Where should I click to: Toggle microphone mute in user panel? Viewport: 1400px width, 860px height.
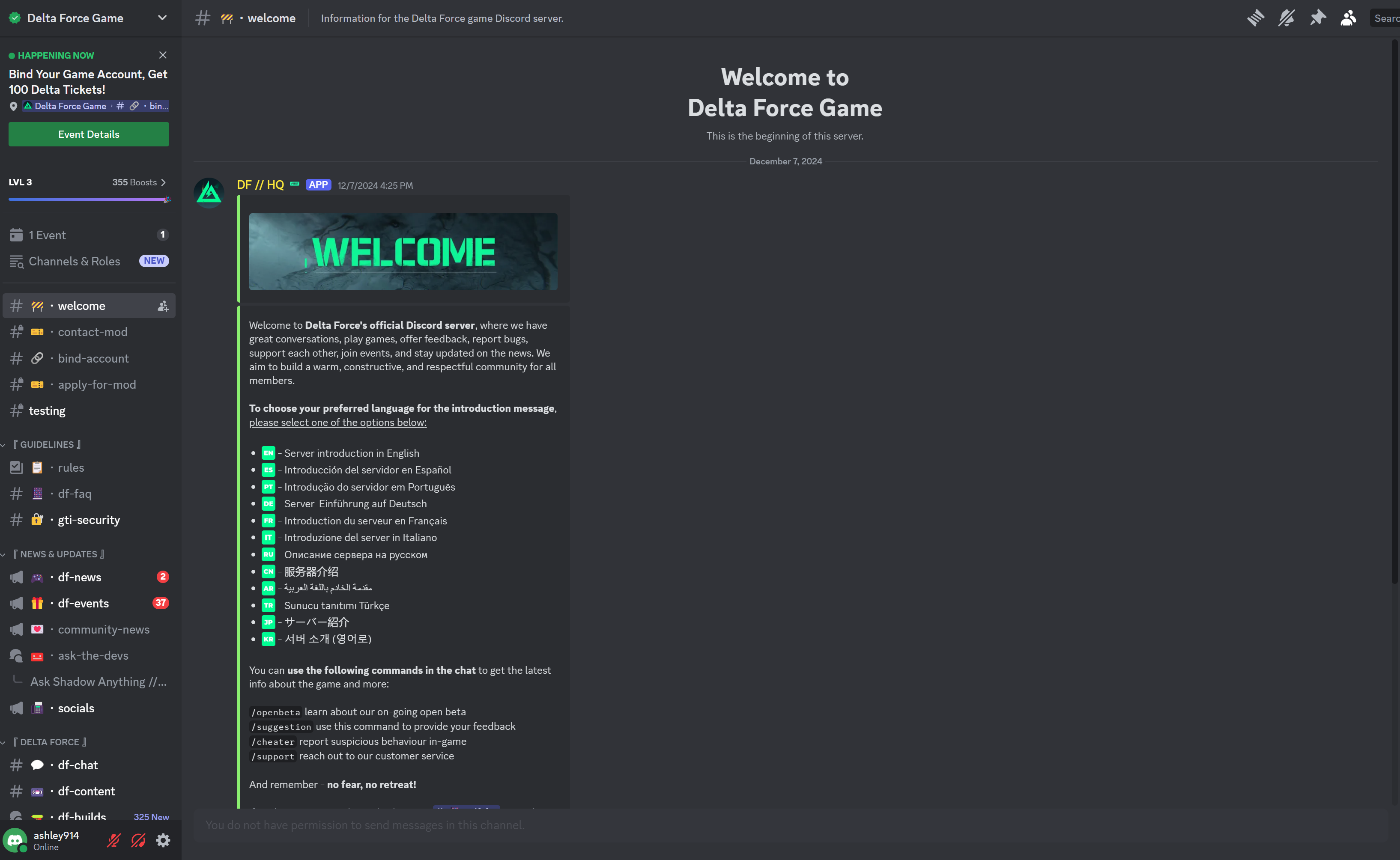click(x=114, y=840)
